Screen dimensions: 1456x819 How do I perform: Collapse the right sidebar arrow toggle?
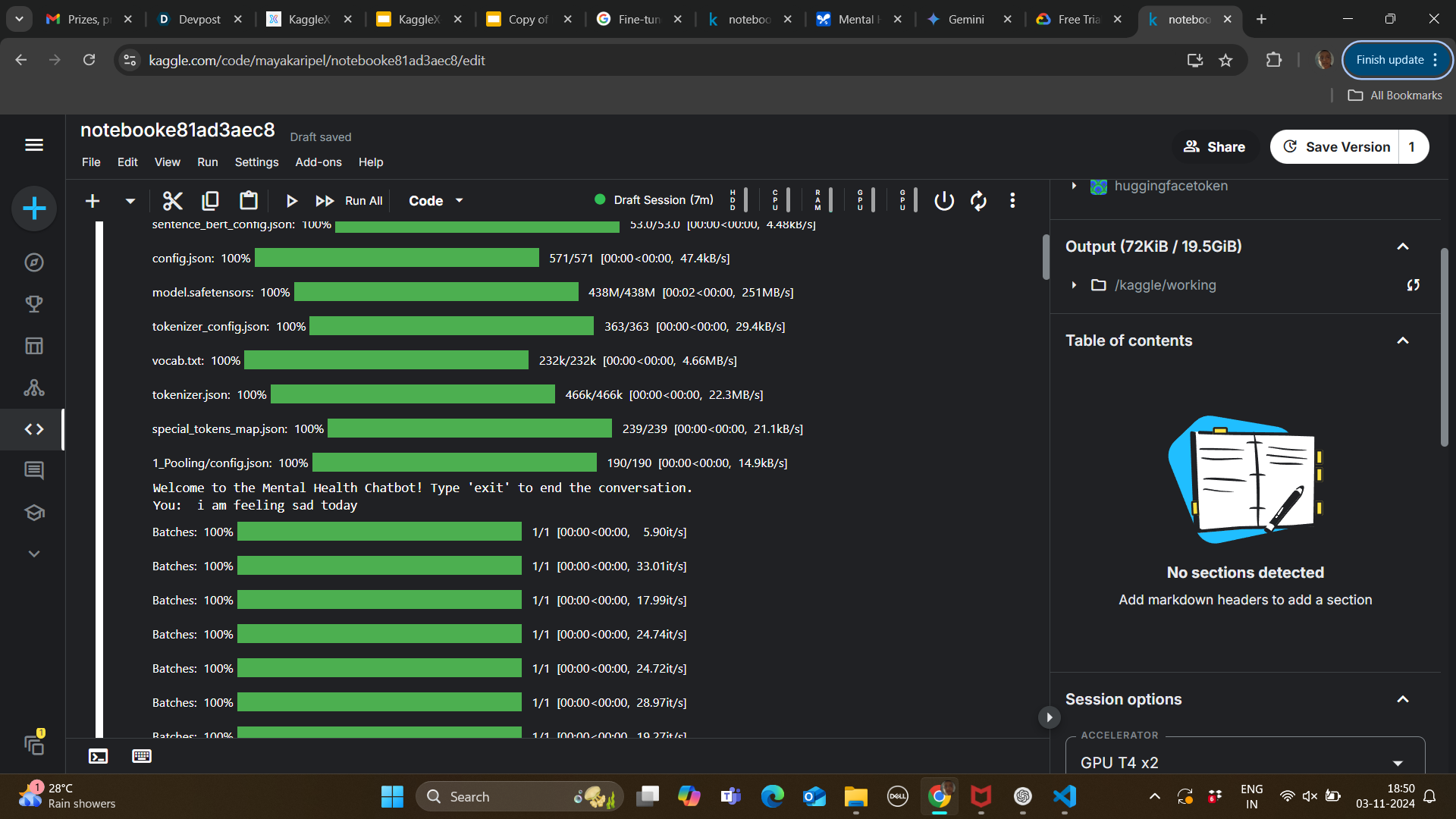[x=1049, y=717]
